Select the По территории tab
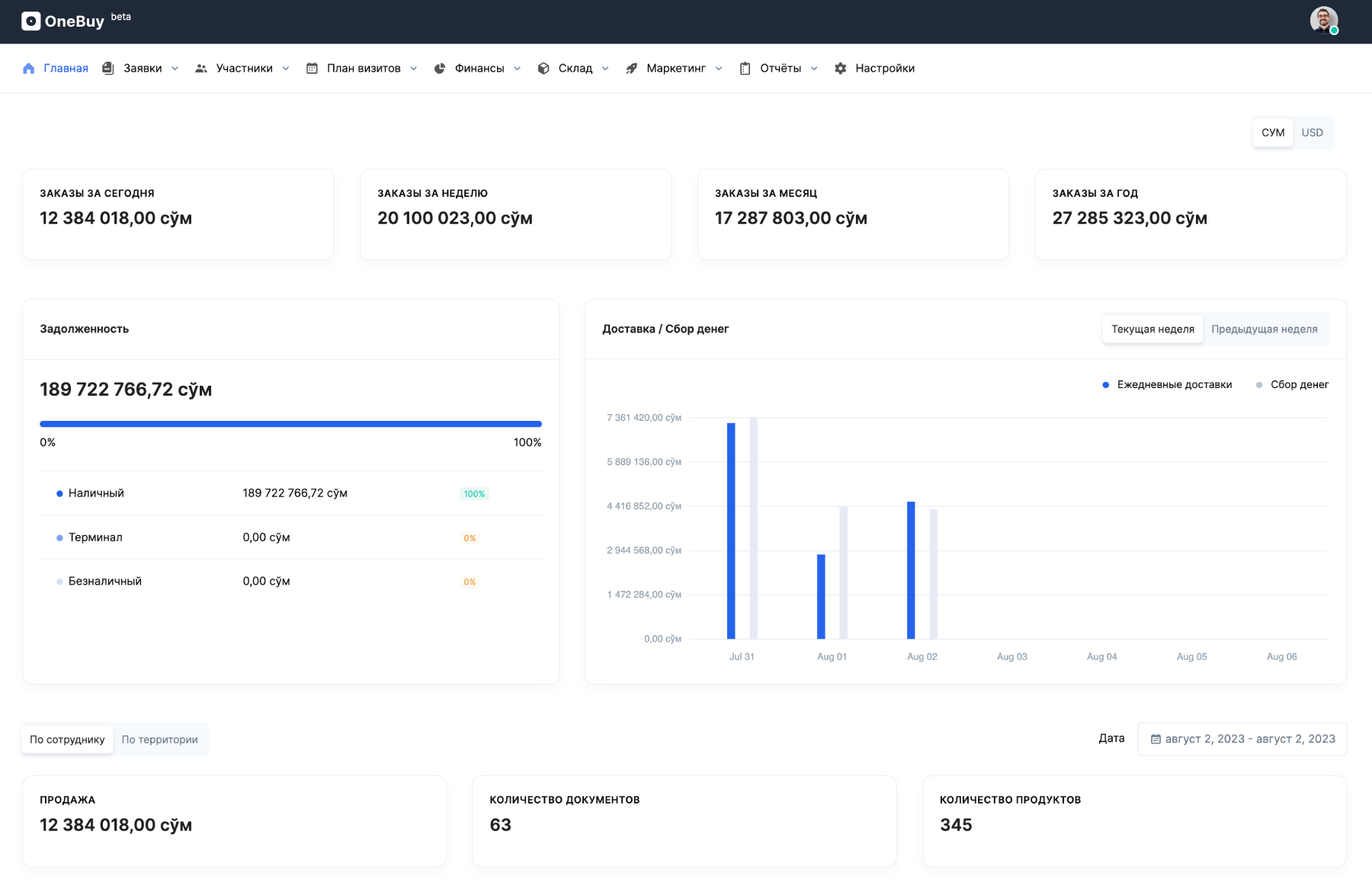1372x889 pixels. coord(159,740)
